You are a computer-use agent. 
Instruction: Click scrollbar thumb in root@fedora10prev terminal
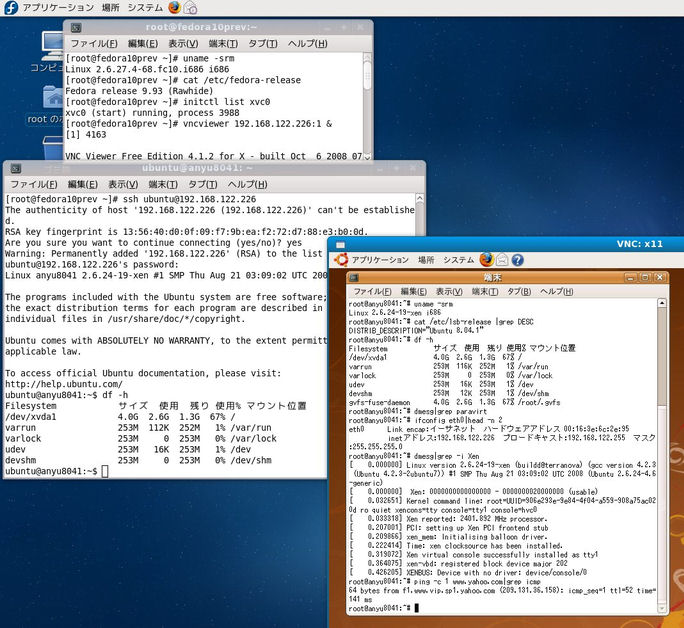(x=367, y=75)
